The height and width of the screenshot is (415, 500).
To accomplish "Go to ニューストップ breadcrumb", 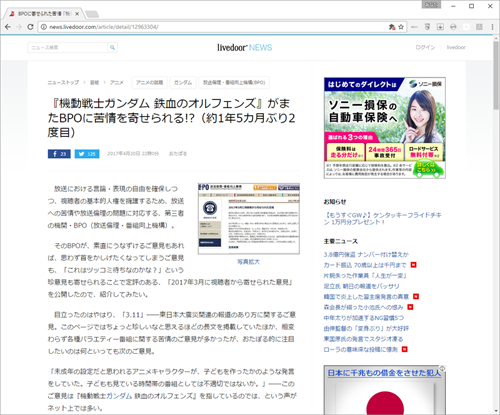I will [63, 82].
